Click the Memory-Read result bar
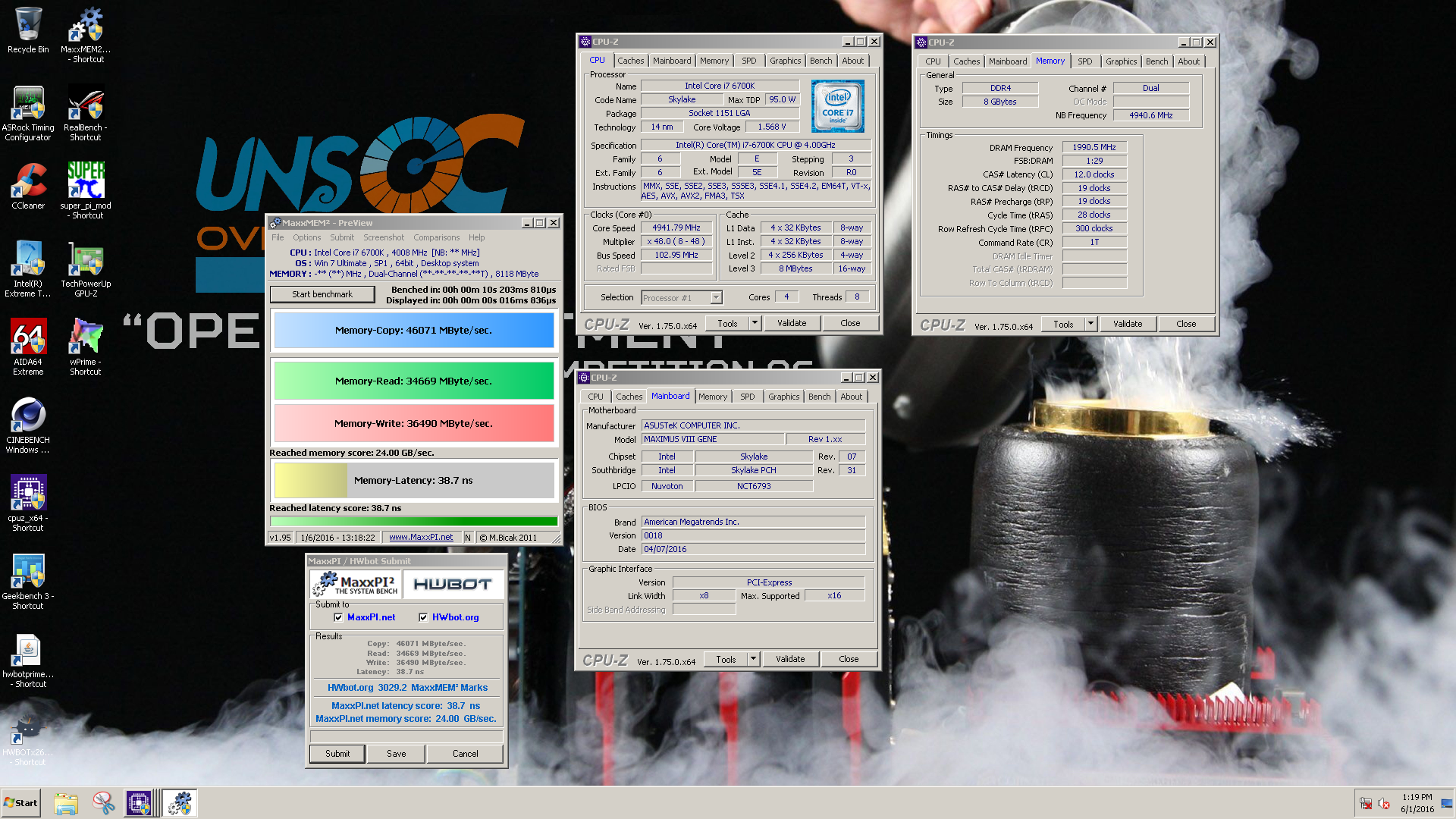Viewport: 1456px width, 819px height. pos(414,381)
